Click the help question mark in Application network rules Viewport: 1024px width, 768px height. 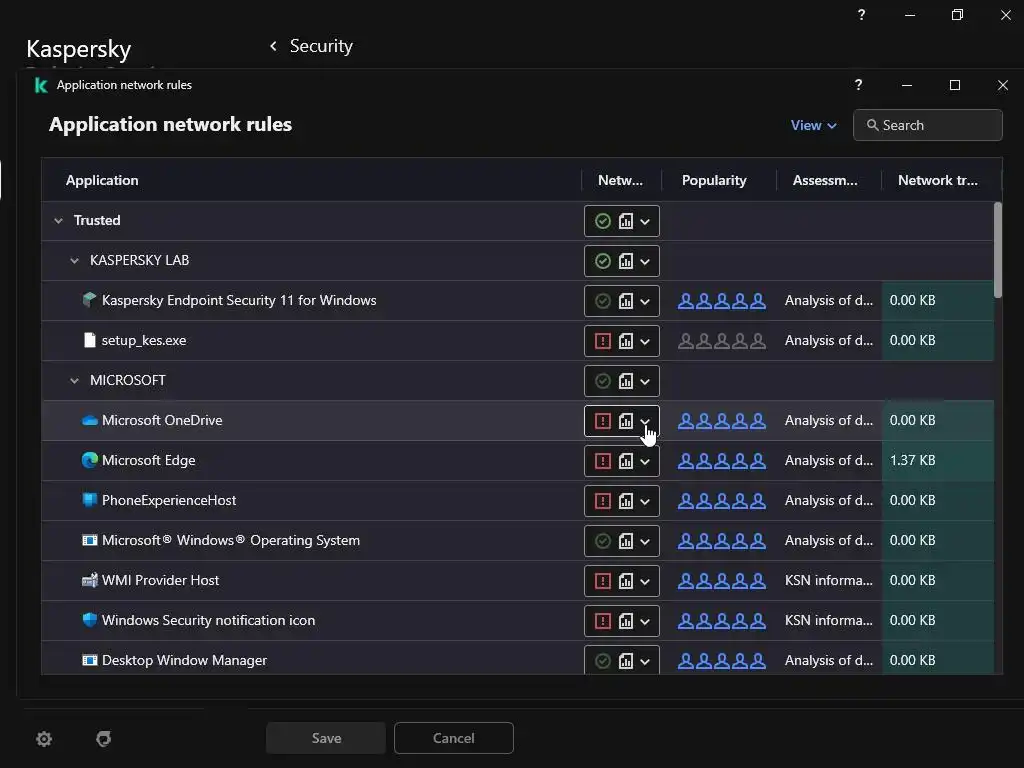point(858,86)
